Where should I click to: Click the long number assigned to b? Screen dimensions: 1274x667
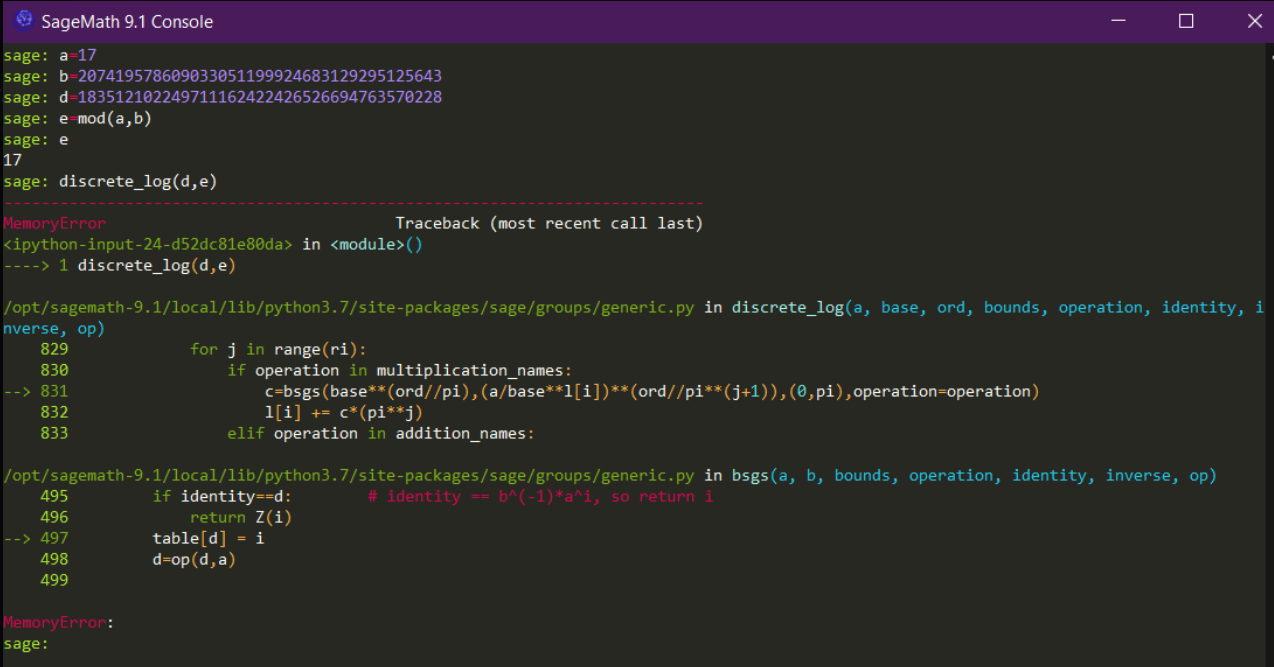click(x=260, y=76)
